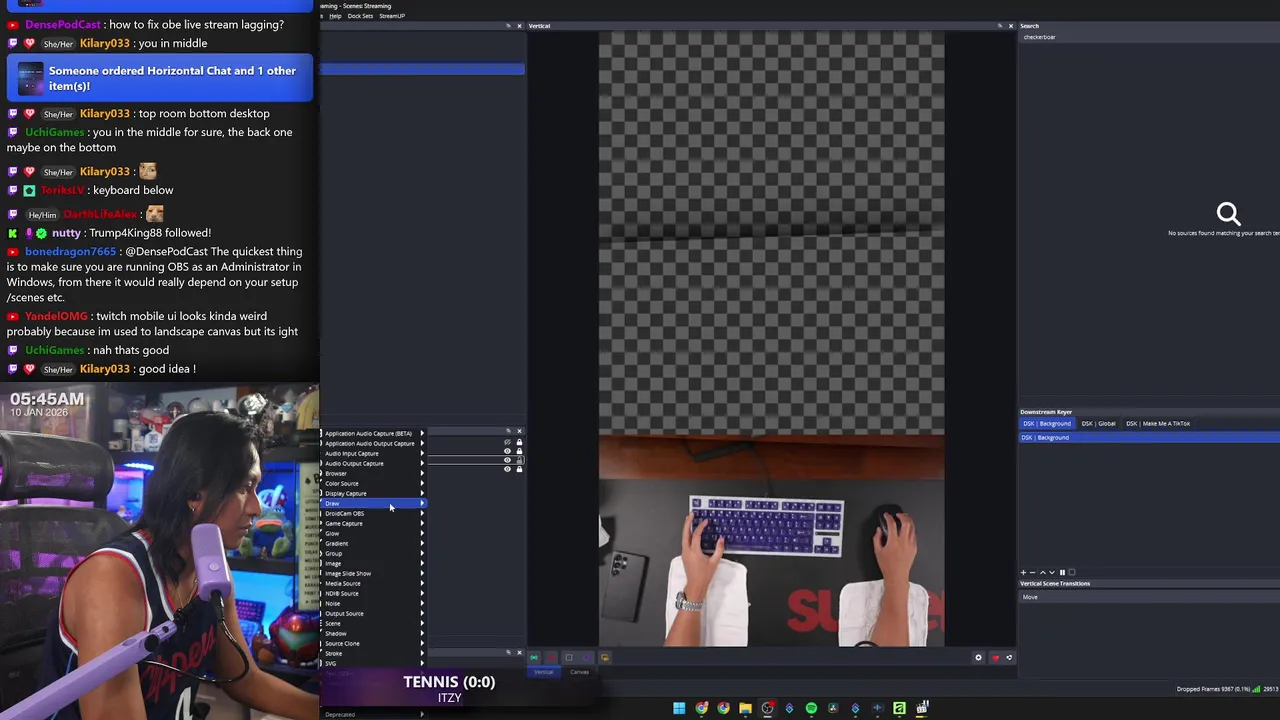Select SVG source entry
1280x720 pixels.
click(x=372, y=663)
